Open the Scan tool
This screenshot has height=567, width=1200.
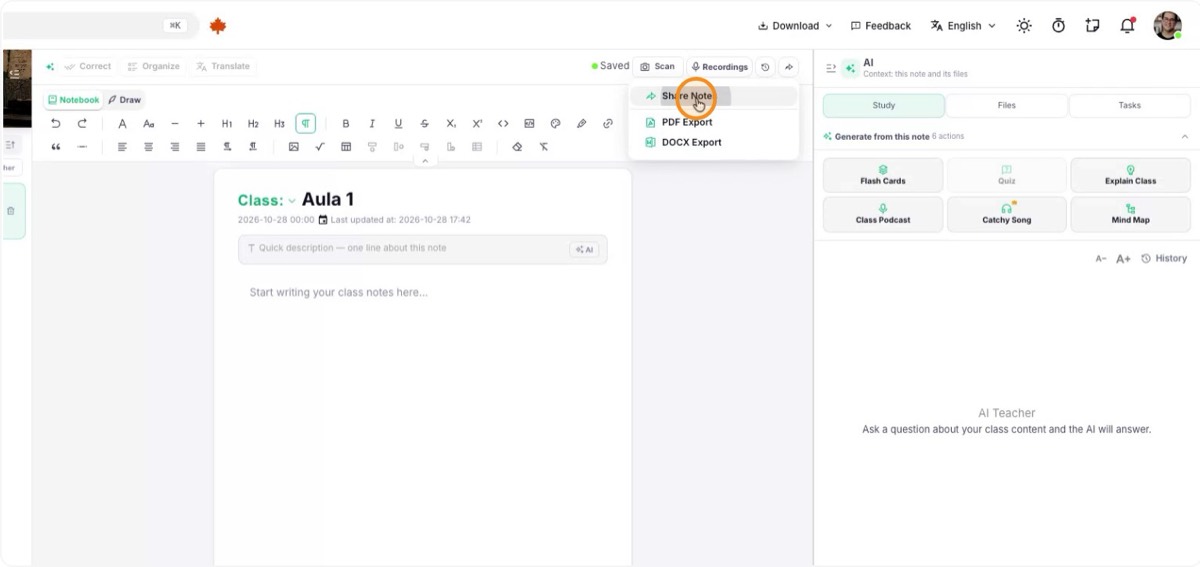coord(658,67)
